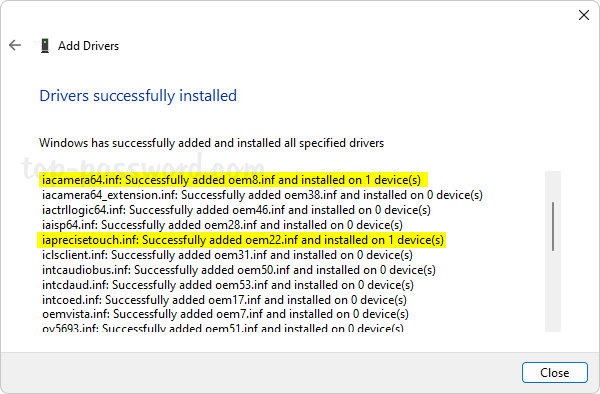Select the intcdaud.inf result line
The image size is (600, 394).
tap(228, 285)
